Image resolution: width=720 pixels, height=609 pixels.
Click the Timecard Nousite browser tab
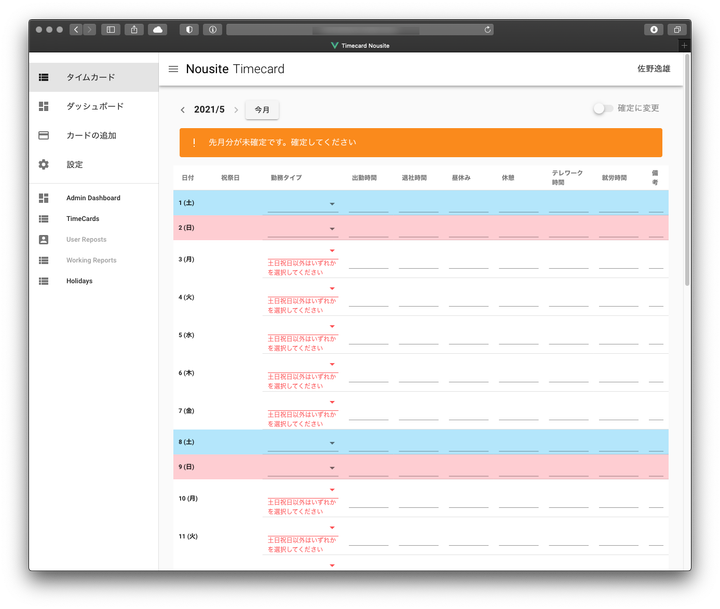(360, 45)
